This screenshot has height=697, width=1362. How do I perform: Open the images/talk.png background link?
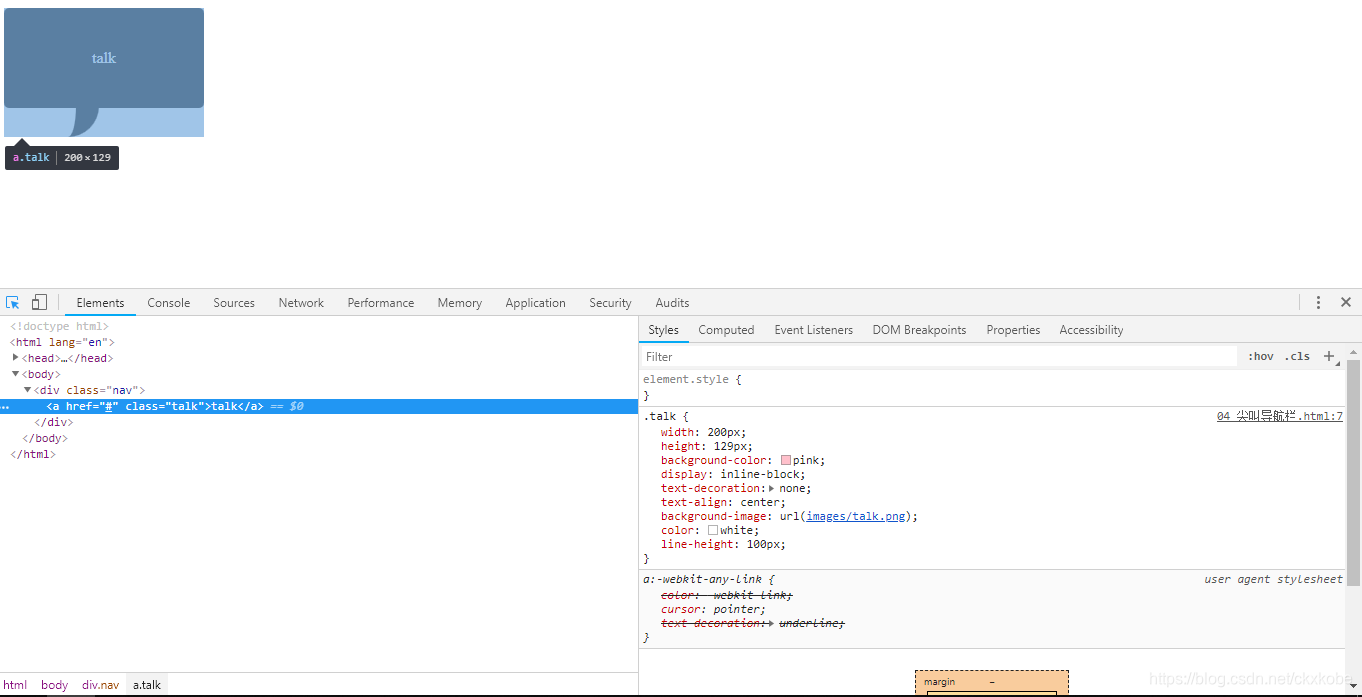pyautogui.click(x=856, y=516)
